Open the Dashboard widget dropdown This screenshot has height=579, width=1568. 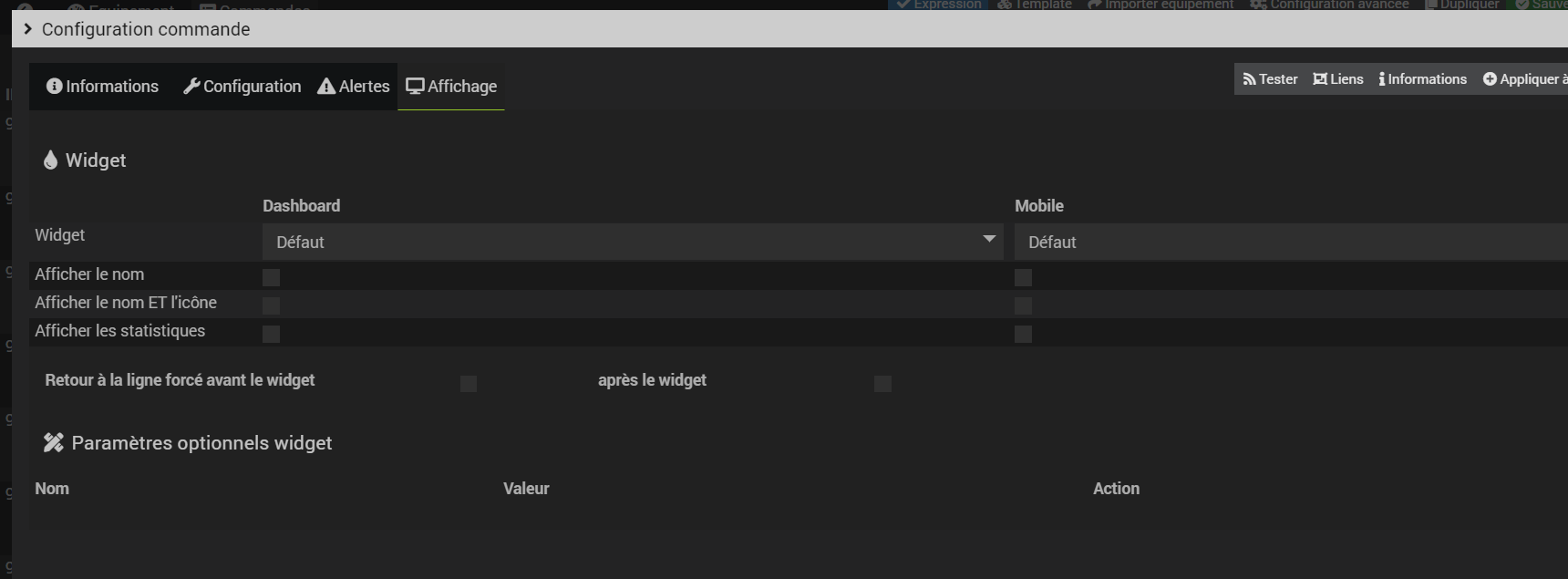633,242
